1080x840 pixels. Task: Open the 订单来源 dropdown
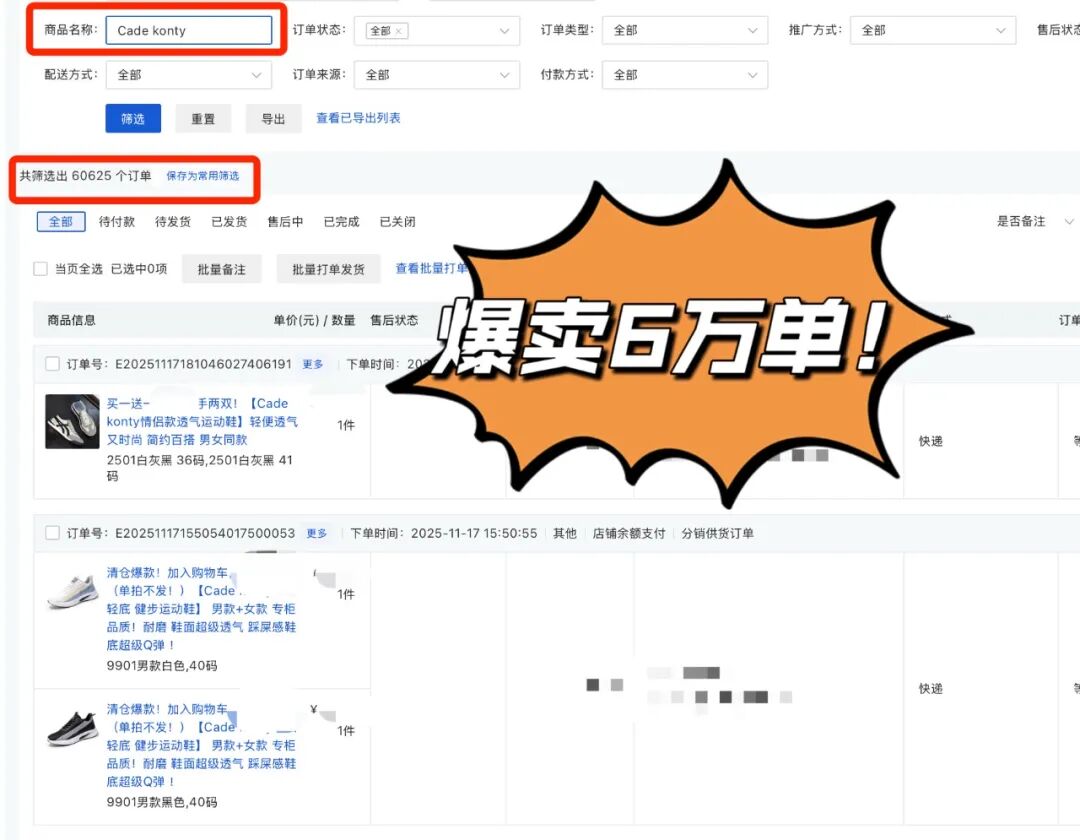point(437,75)
